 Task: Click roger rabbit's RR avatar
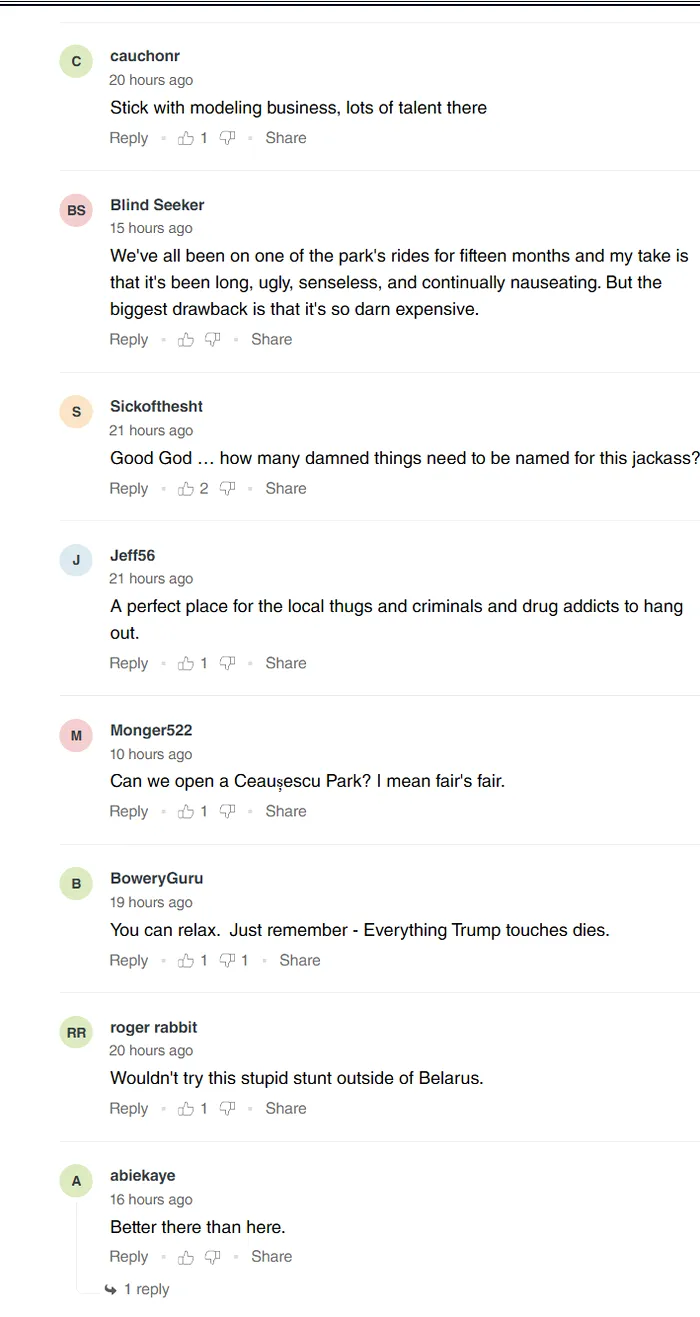click(76, 1032)
